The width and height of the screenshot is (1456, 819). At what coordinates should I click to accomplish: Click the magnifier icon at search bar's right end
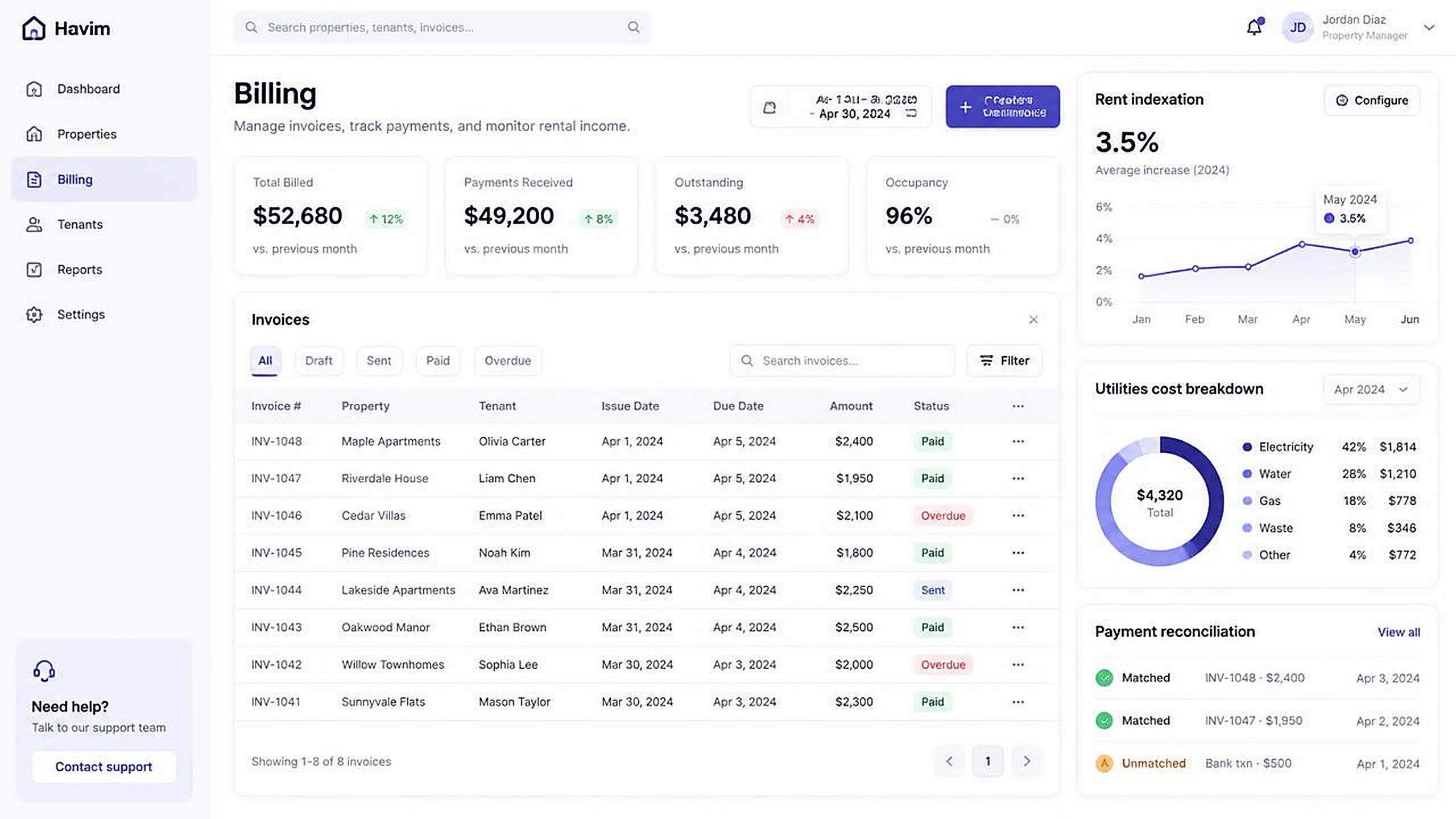pyautogui.click(x=634, y=27)
